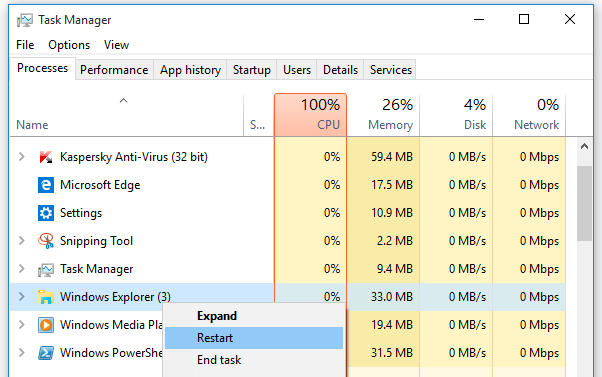Select the Windows Explorer (3) row name

click(115, 297)
